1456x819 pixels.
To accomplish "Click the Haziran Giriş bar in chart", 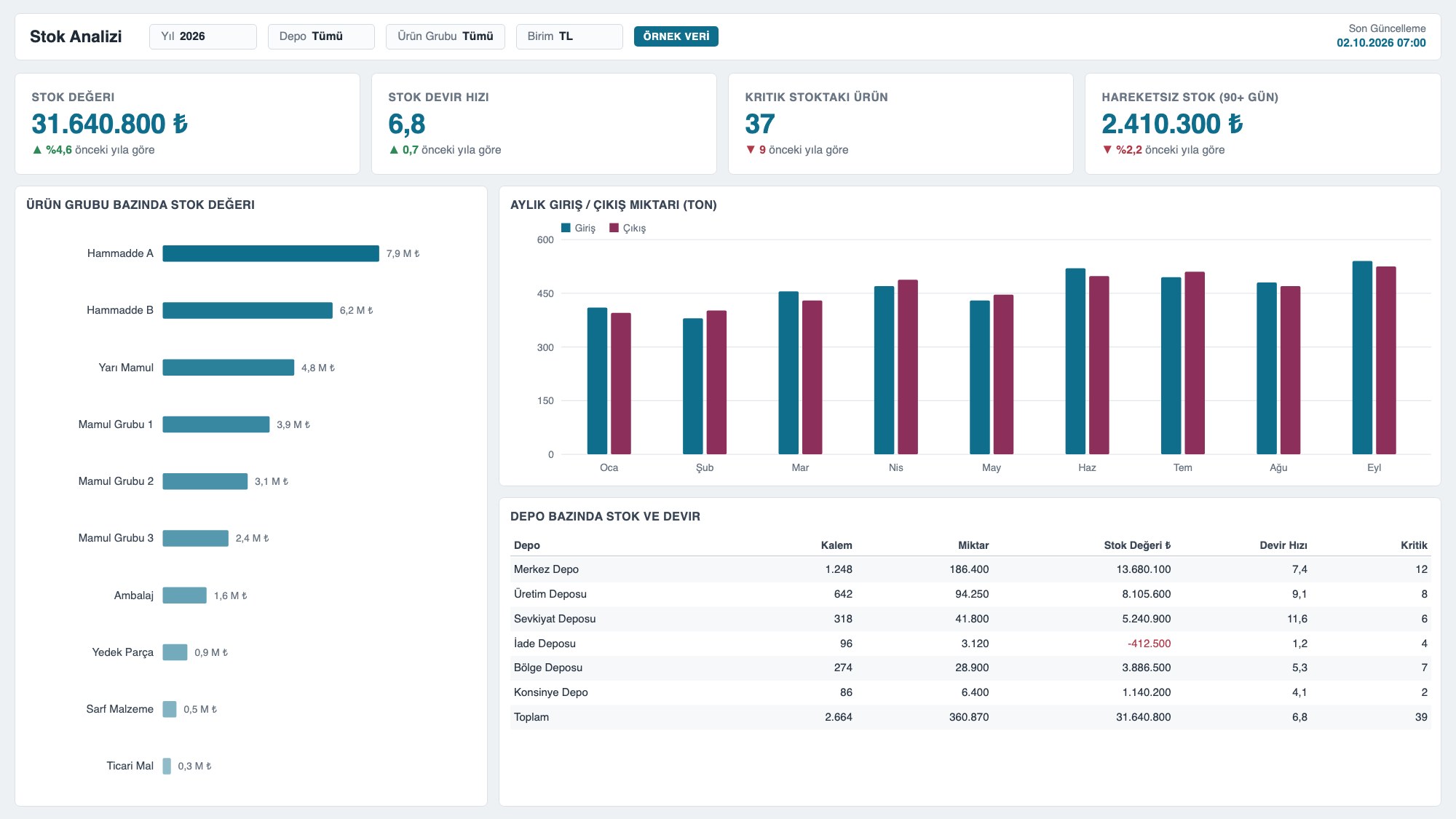I will point(1075,361).
